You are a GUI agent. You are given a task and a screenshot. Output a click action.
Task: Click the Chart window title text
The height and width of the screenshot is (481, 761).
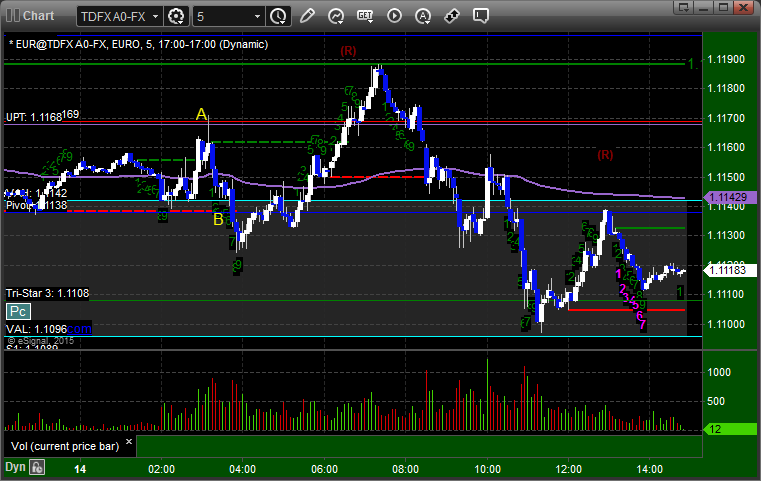coord(39,16)
